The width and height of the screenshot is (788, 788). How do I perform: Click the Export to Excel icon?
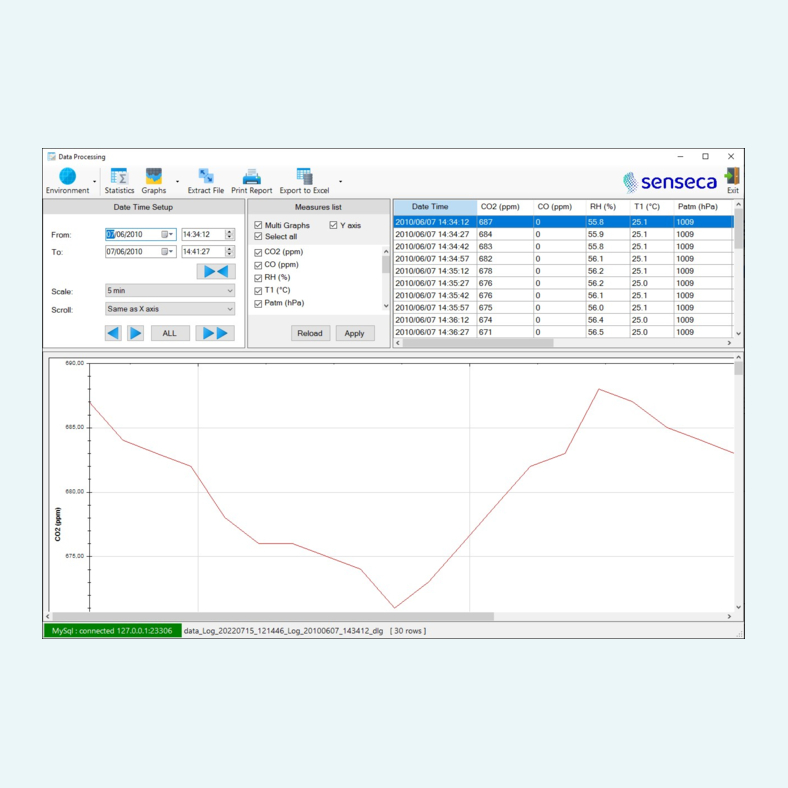[305, 176]
